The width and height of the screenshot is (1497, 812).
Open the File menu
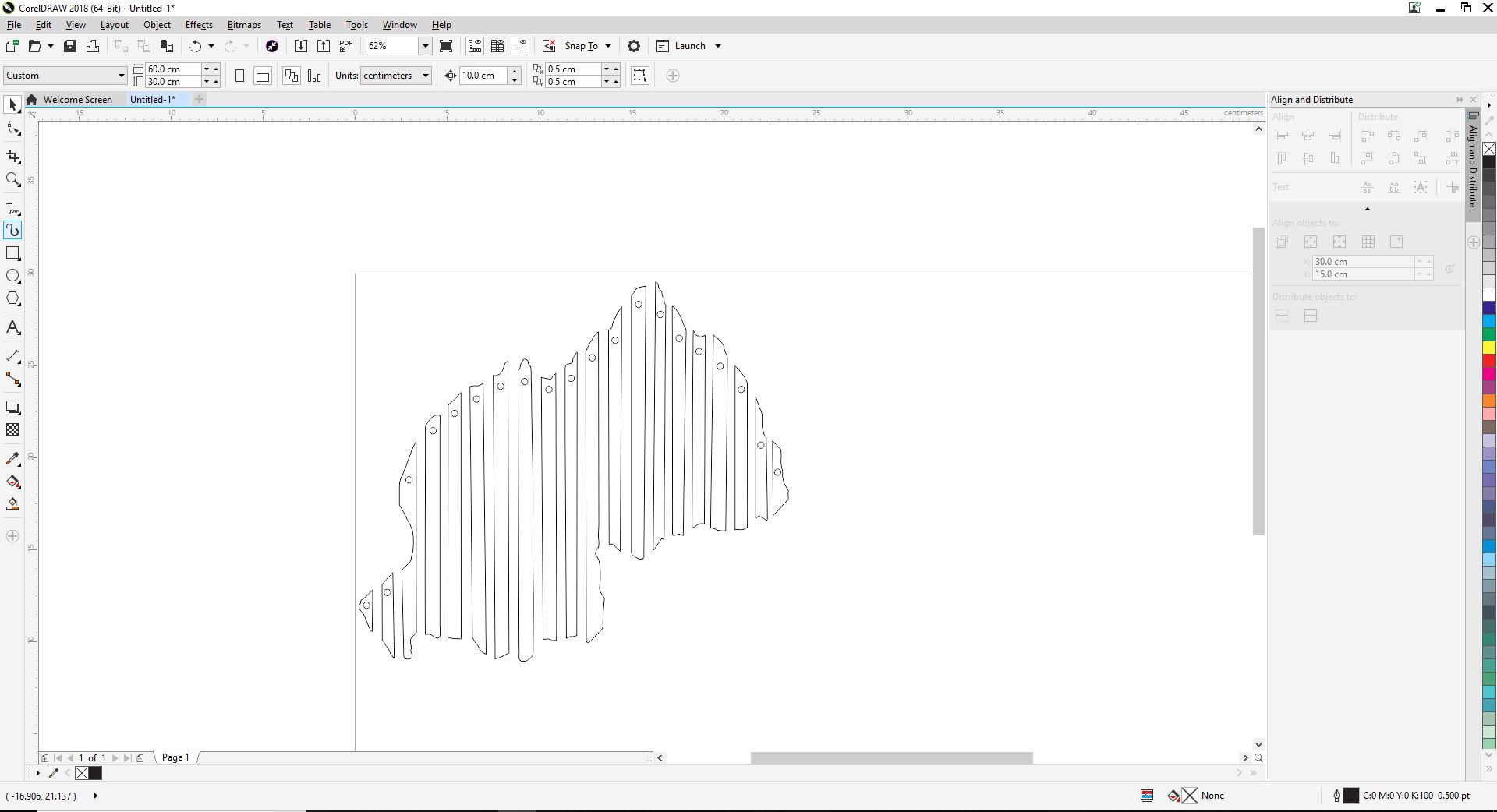click(14, 25)
